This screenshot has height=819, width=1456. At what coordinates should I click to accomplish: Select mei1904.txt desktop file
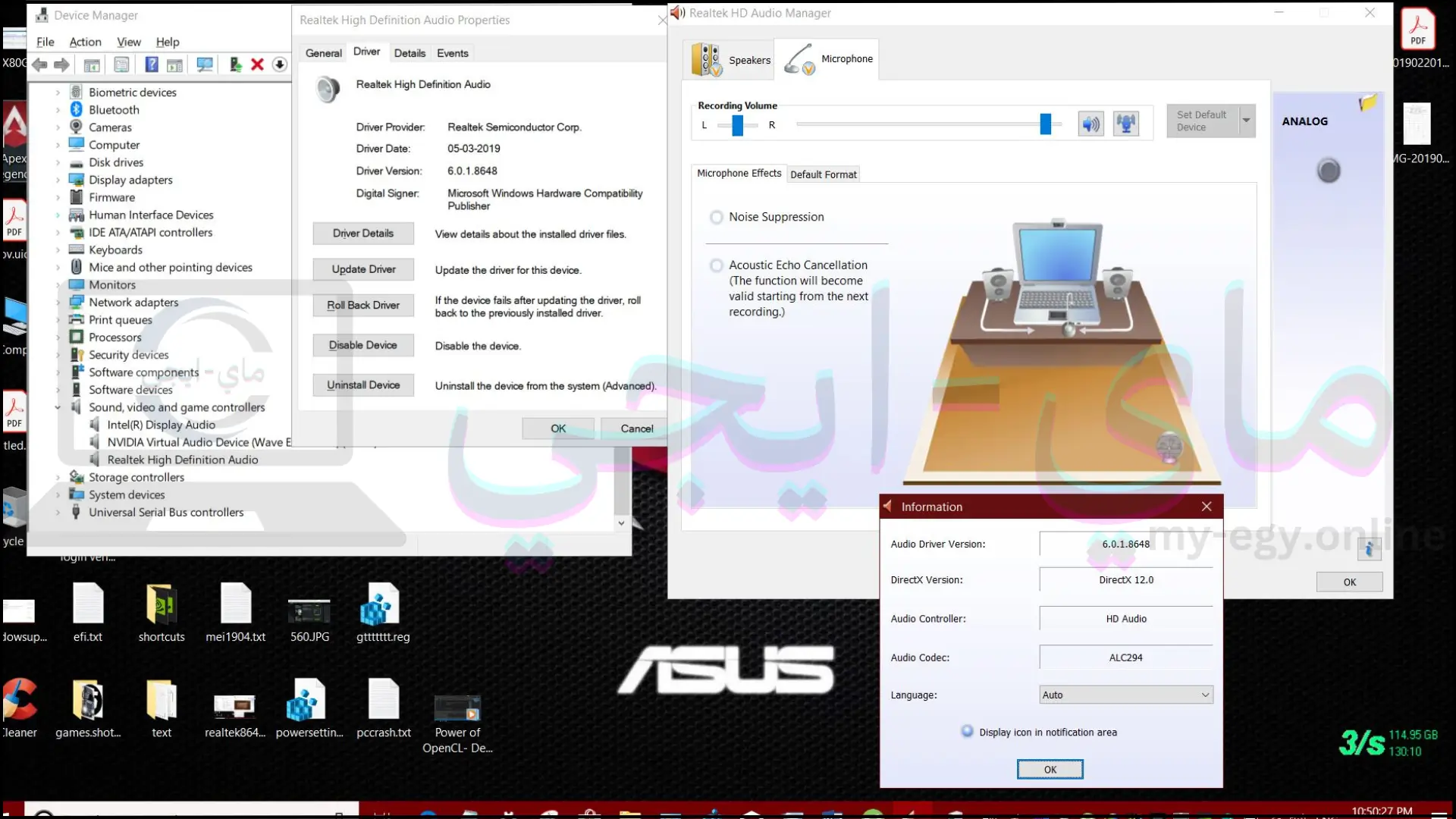[236, 613]
